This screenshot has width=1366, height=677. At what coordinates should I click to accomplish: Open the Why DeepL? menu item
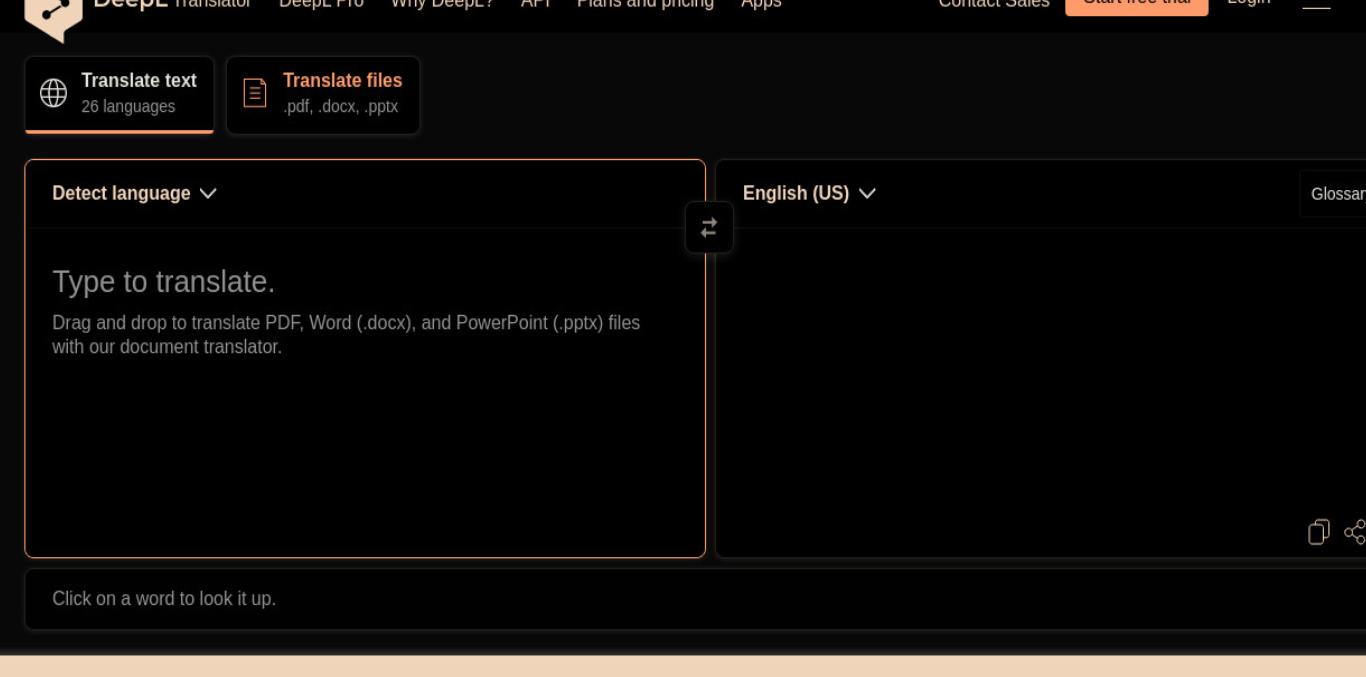click(x=442, y=4)
